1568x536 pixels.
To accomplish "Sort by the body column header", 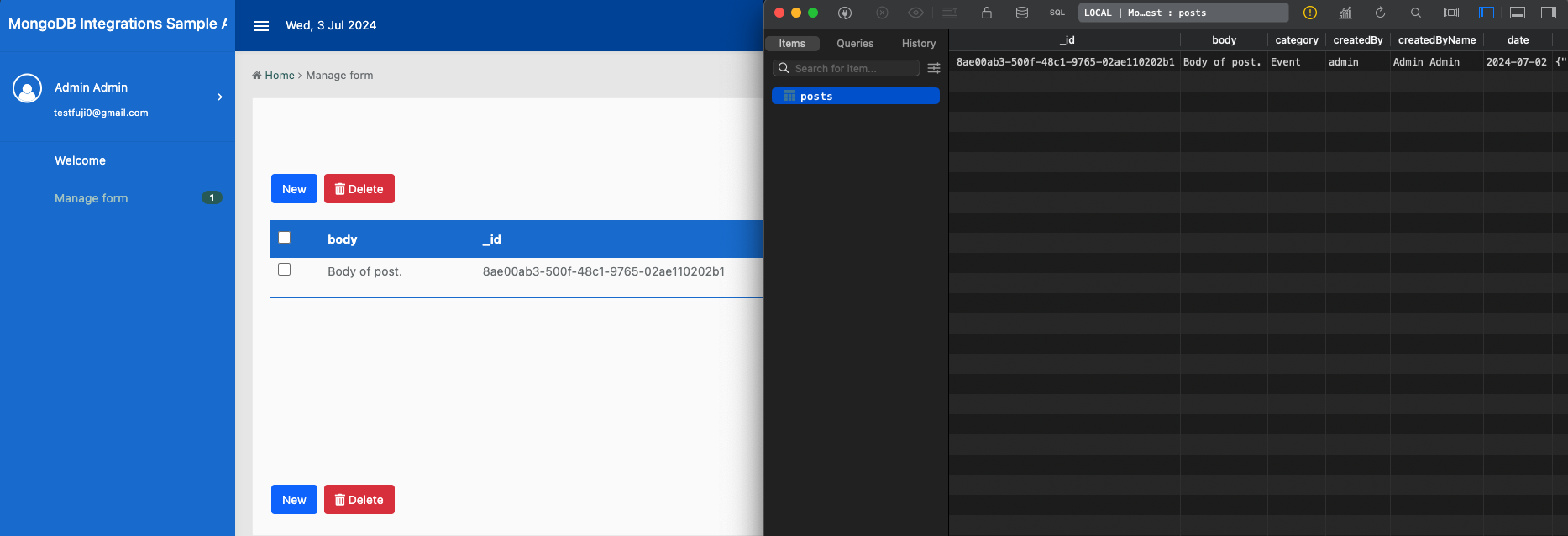I will (343, 239).
